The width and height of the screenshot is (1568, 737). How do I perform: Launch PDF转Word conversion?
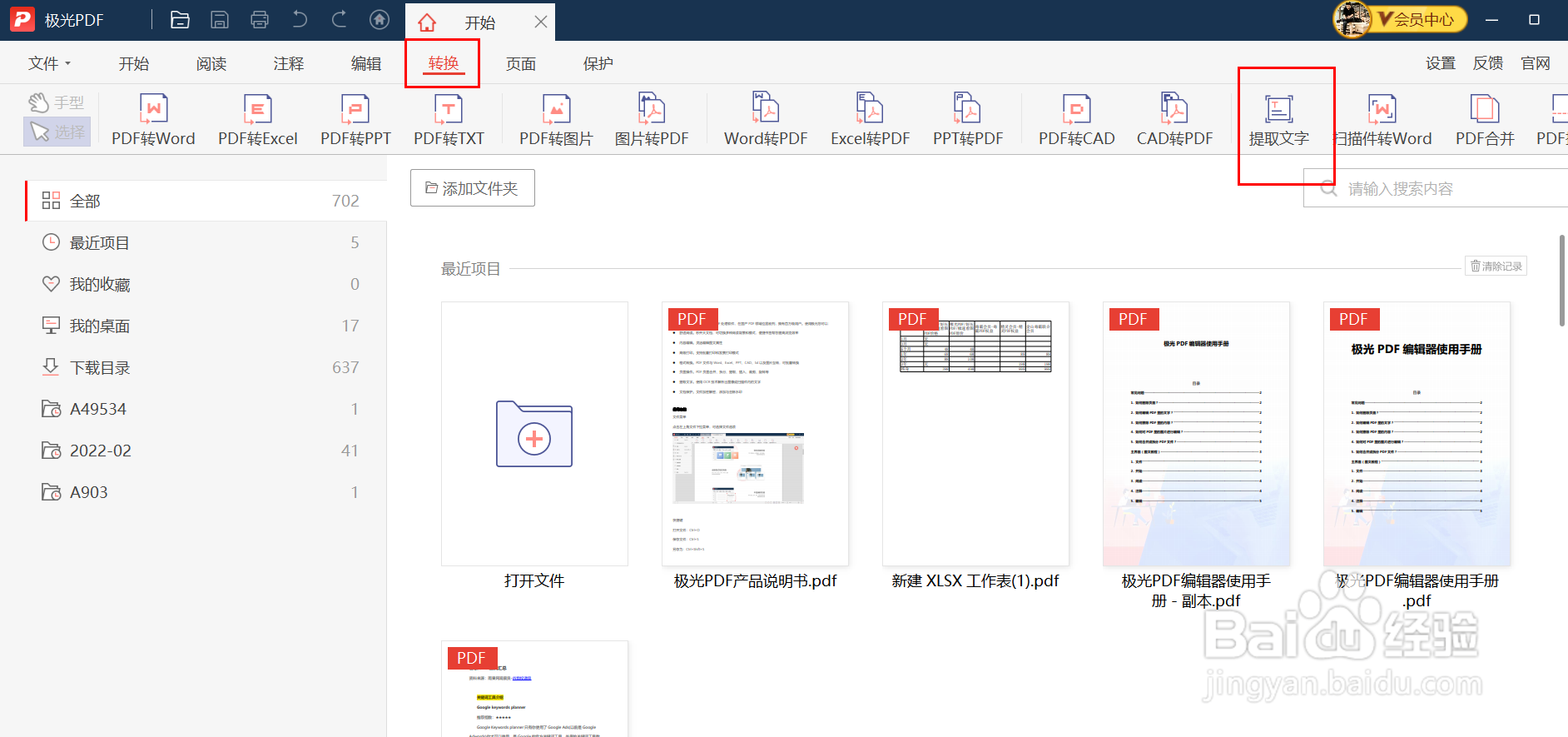(x=153, y=120)
